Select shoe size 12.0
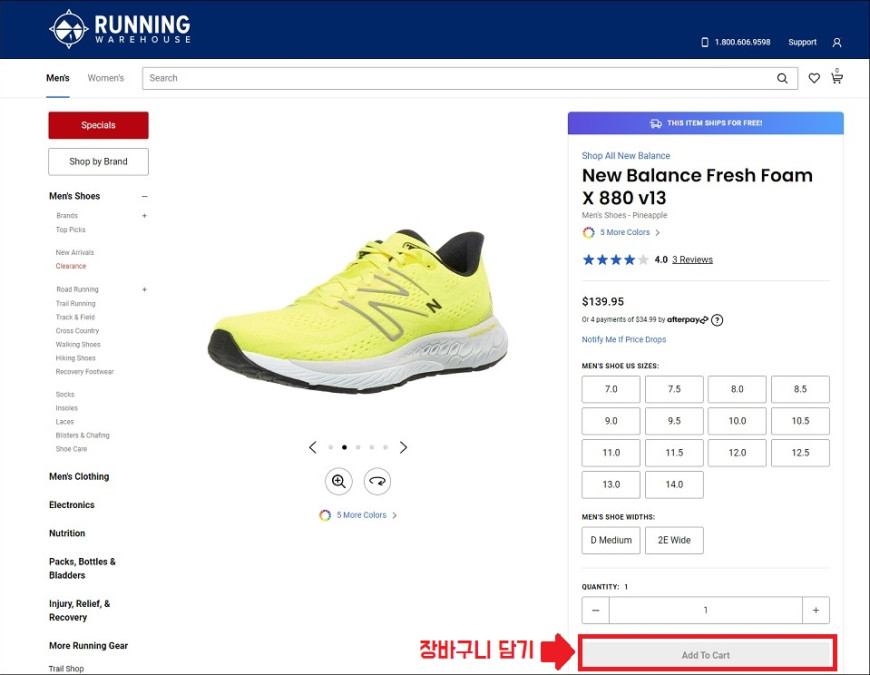The width and height of the screenshot is (870, 675). point(737,453)
